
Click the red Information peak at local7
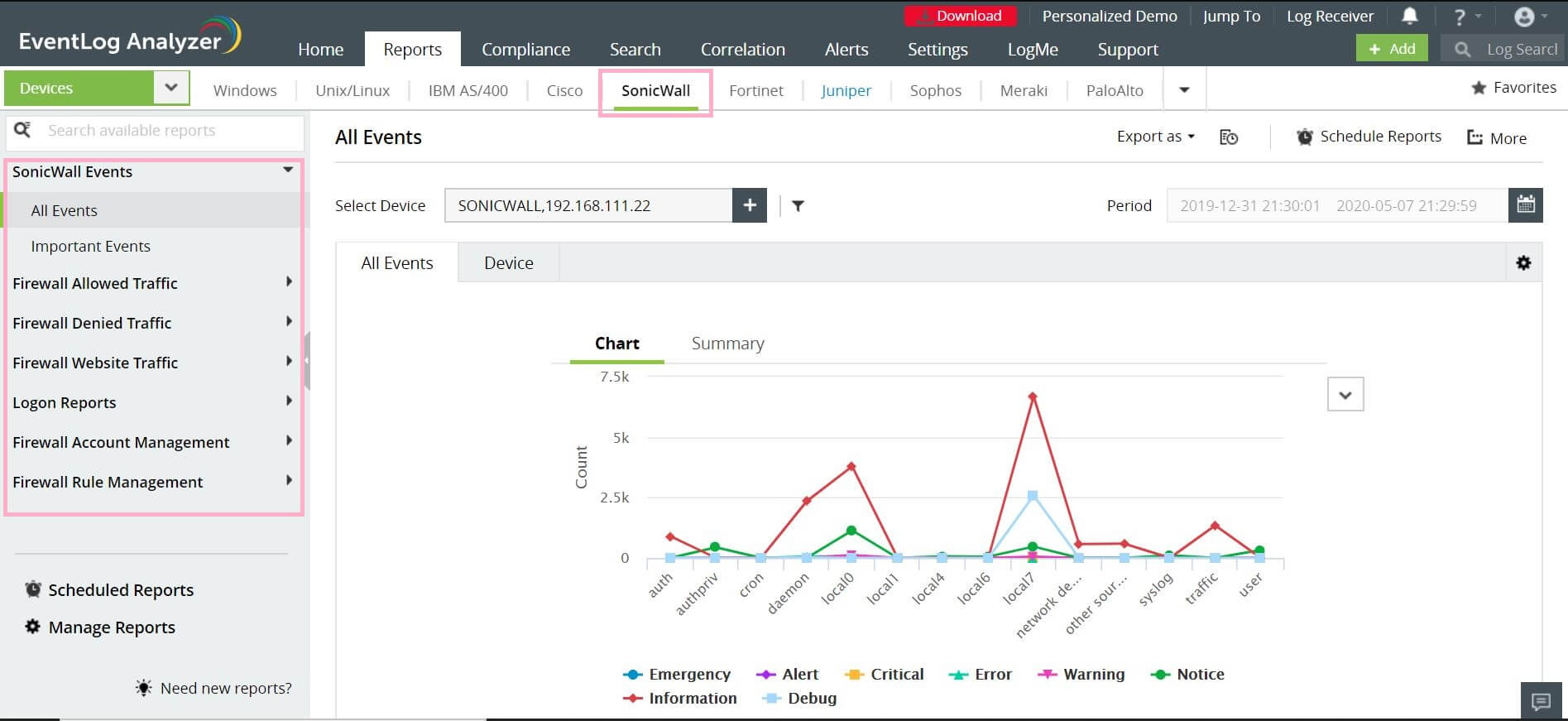pyautogui.click(x=1032, y=397)
